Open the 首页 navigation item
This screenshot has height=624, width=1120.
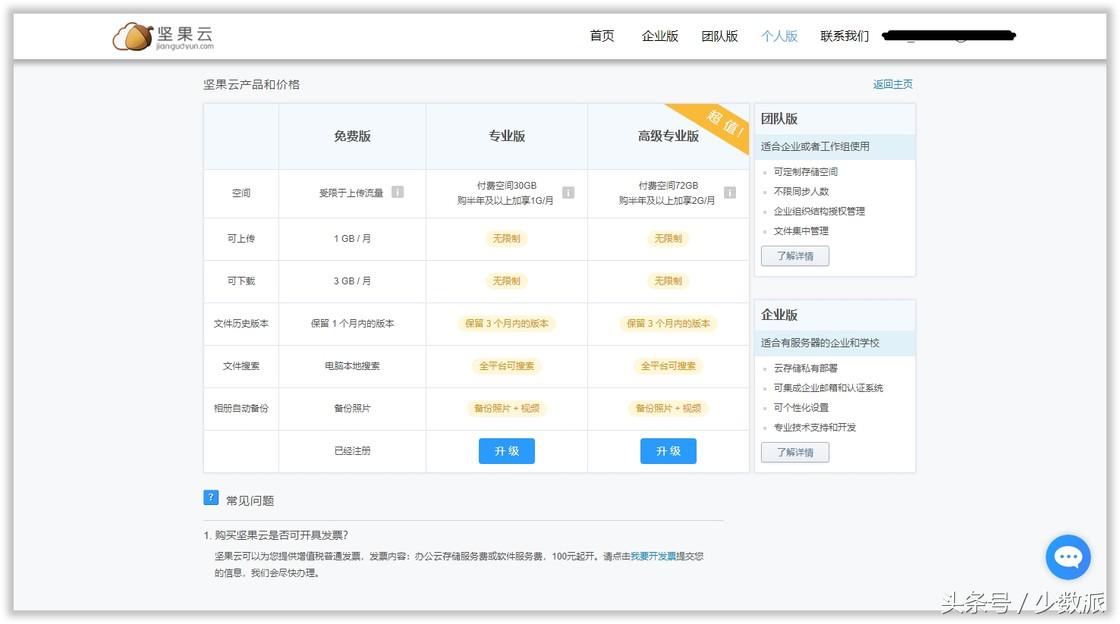[602, 36]
